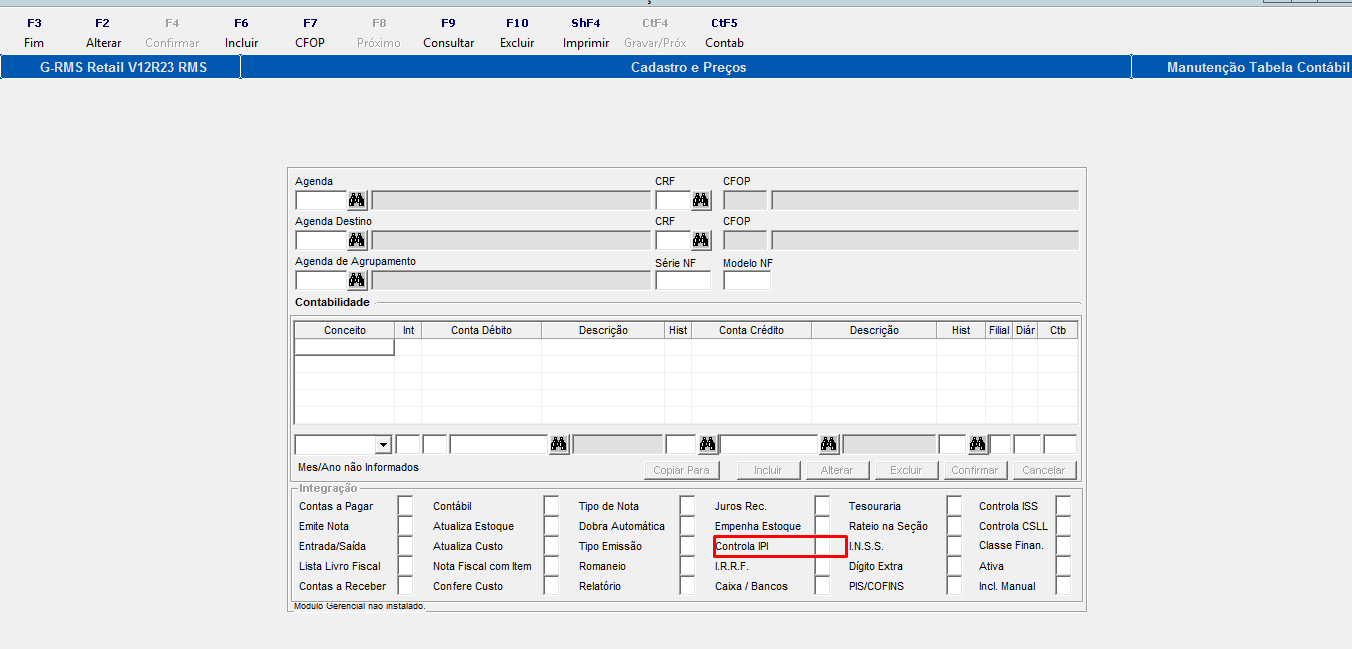1352x649 pixels.
Task: Click the Conta Débito column header
Action: 481,330
